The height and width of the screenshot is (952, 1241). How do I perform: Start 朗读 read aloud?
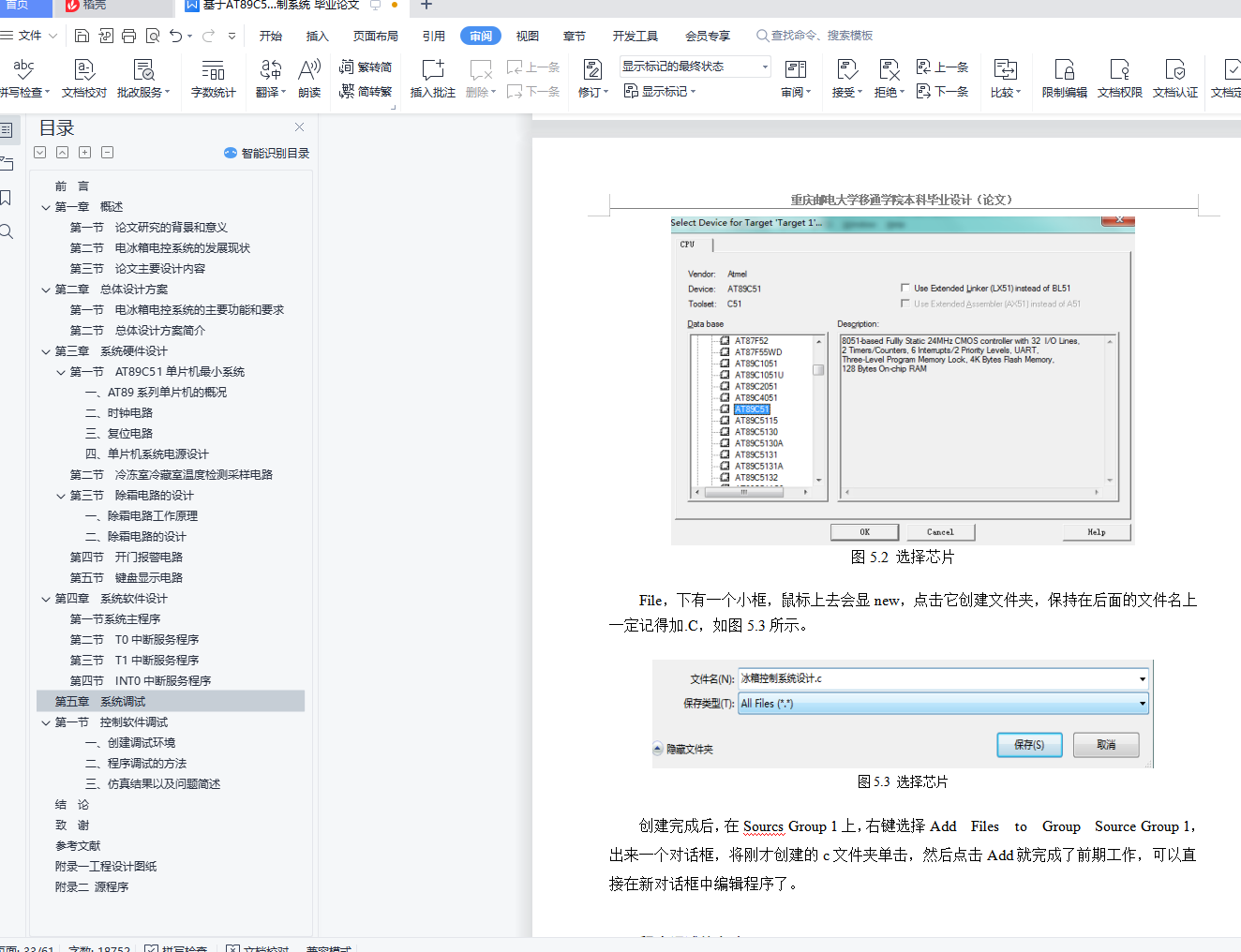[x=309, y=79]
